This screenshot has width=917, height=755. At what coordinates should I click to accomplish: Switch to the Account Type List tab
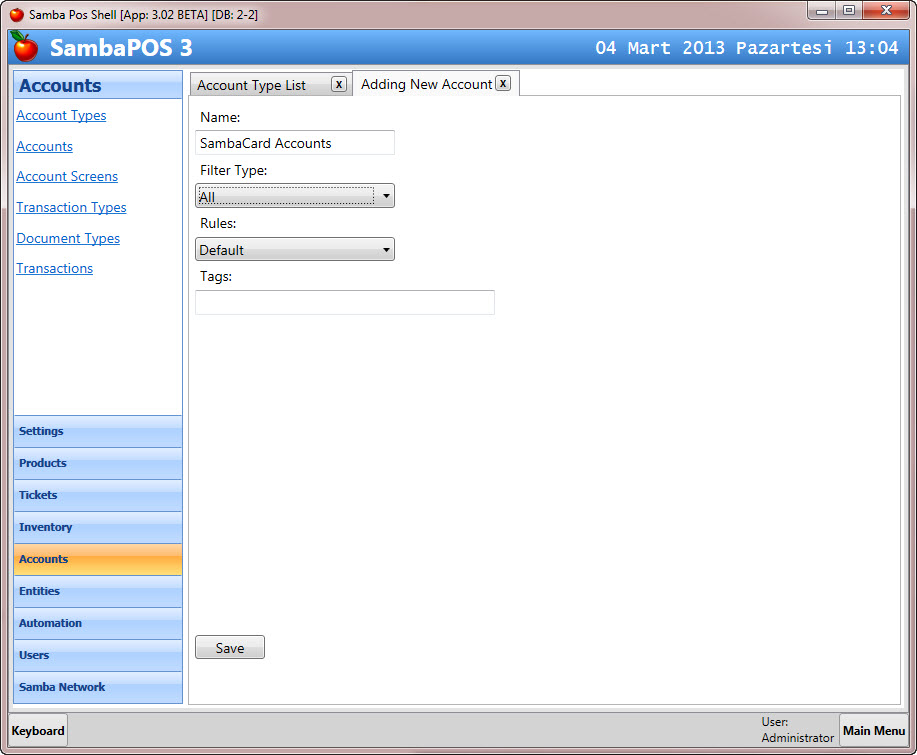pos(252,85)
